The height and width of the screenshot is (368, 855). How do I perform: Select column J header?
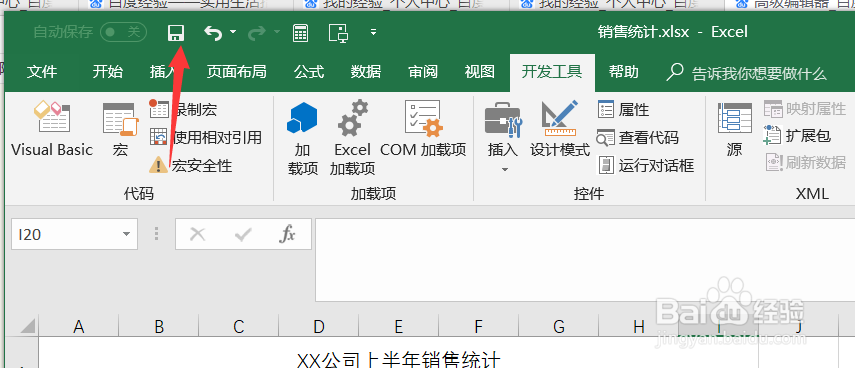(799, 327)
